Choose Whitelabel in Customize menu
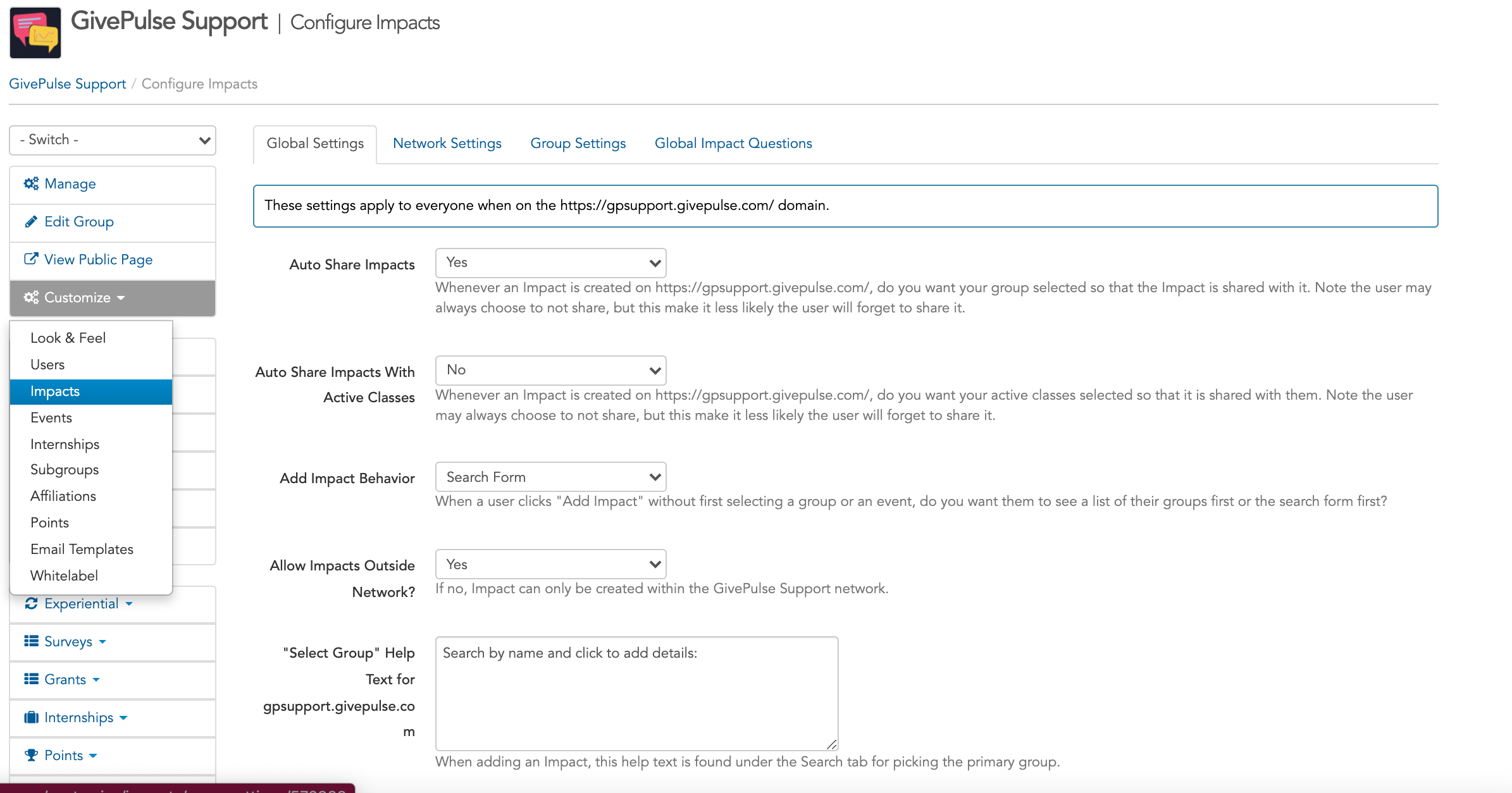 pos(91,576)
